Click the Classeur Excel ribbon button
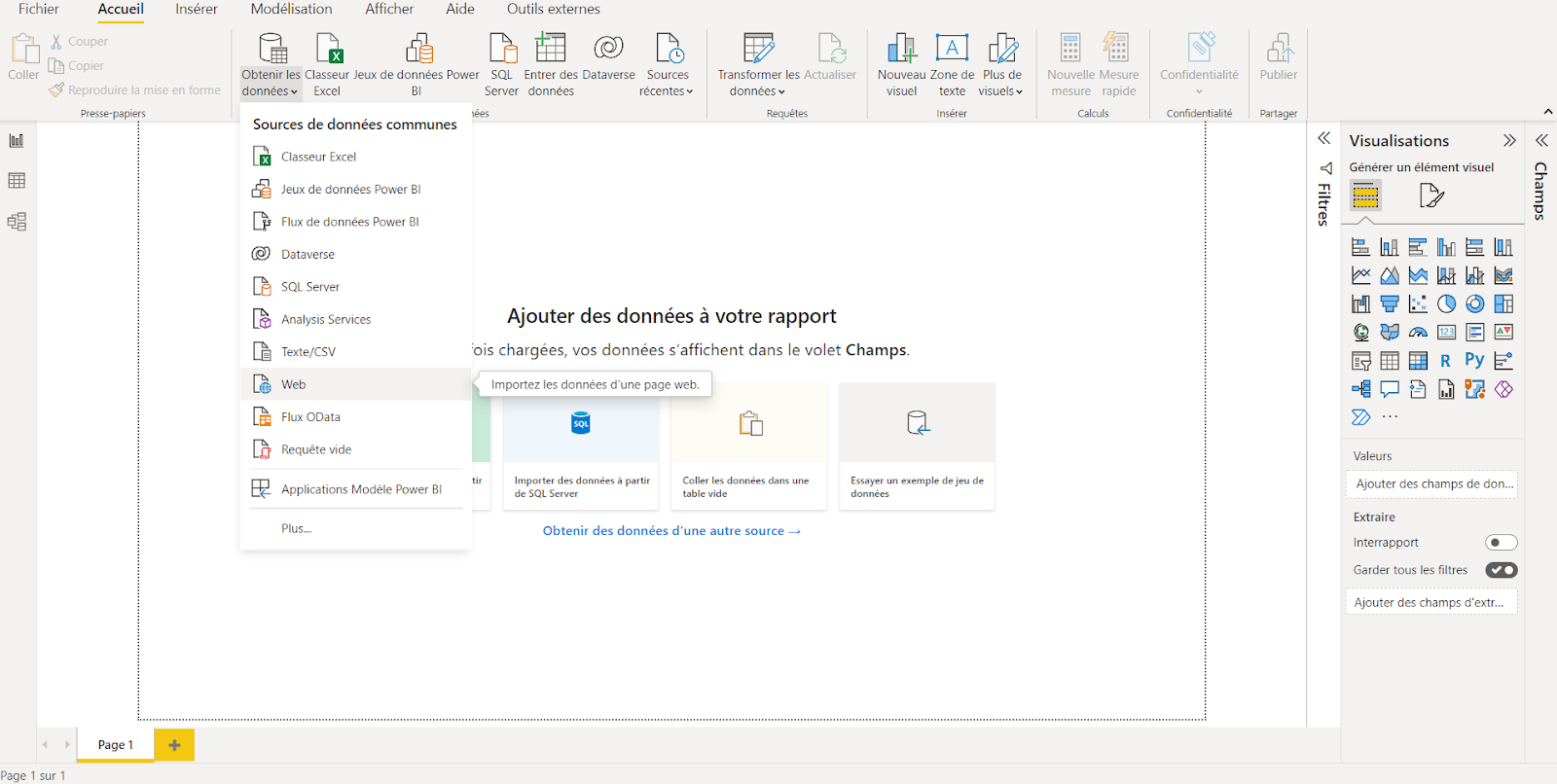1557x784 pixels. tap(327, 65)
